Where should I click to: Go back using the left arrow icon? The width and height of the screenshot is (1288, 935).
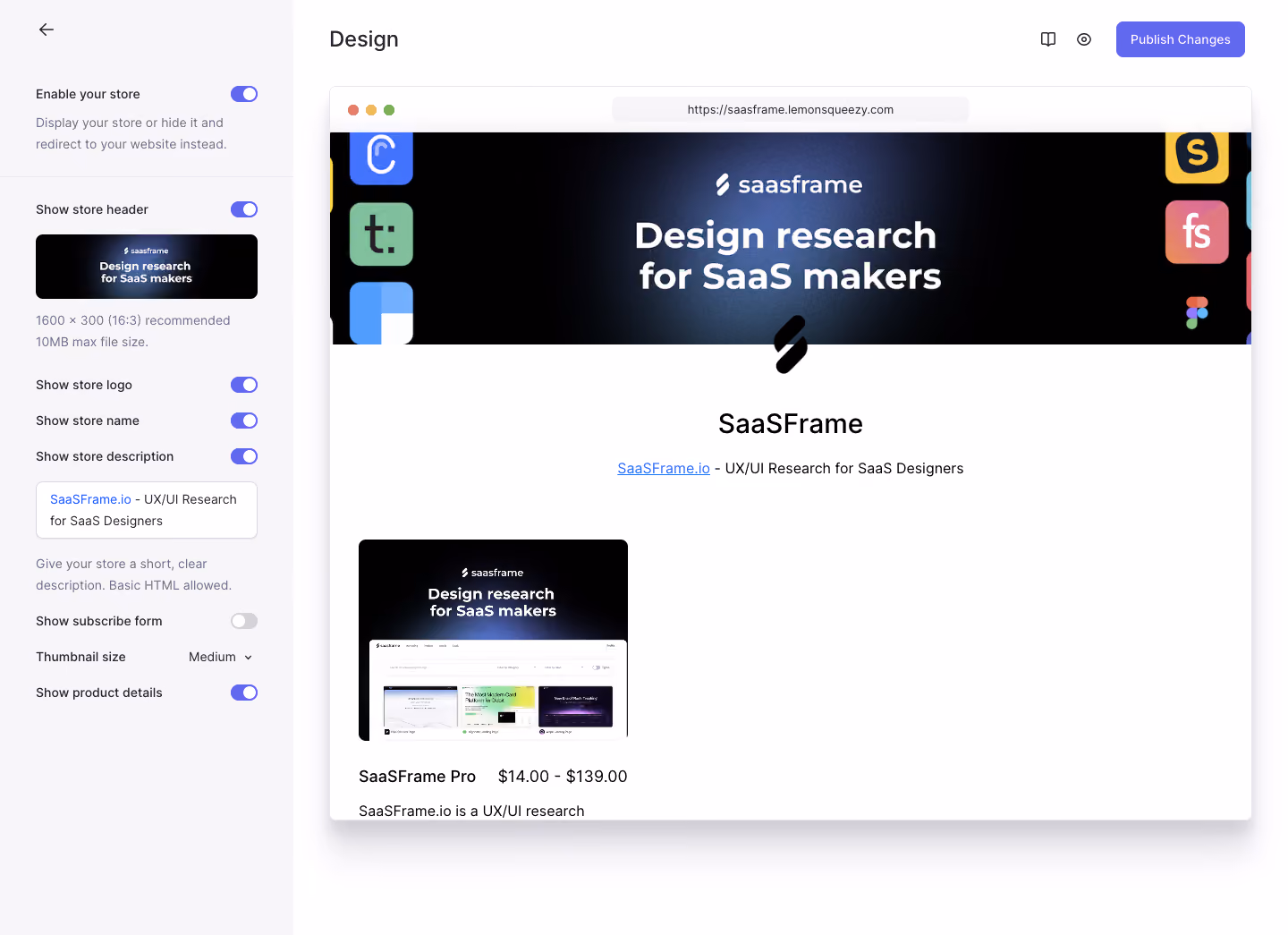pos(47,30)
